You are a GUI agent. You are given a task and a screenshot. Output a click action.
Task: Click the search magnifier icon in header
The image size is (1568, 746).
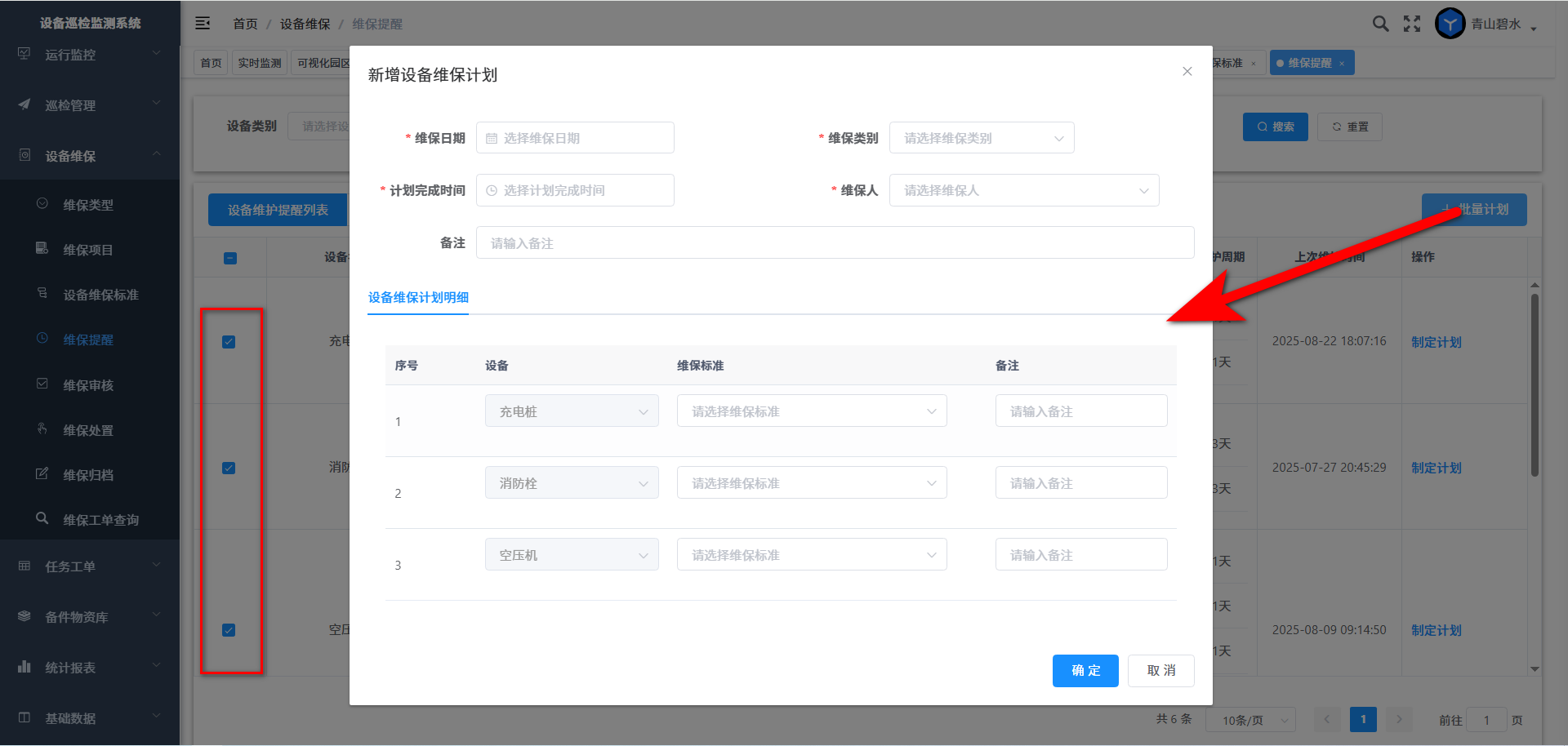(x=1380, y=24)
